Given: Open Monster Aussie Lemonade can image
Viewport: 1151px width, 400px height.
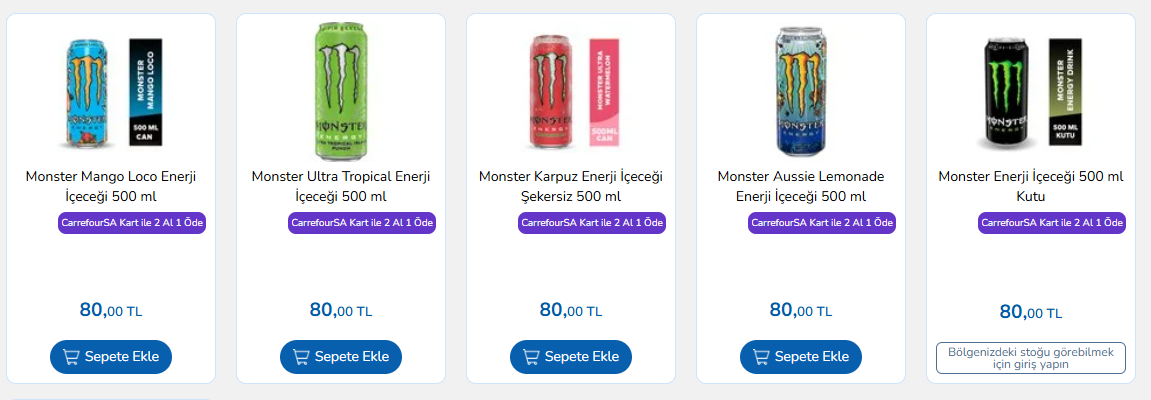Looking at the screenshot, I should pos(801,90).
